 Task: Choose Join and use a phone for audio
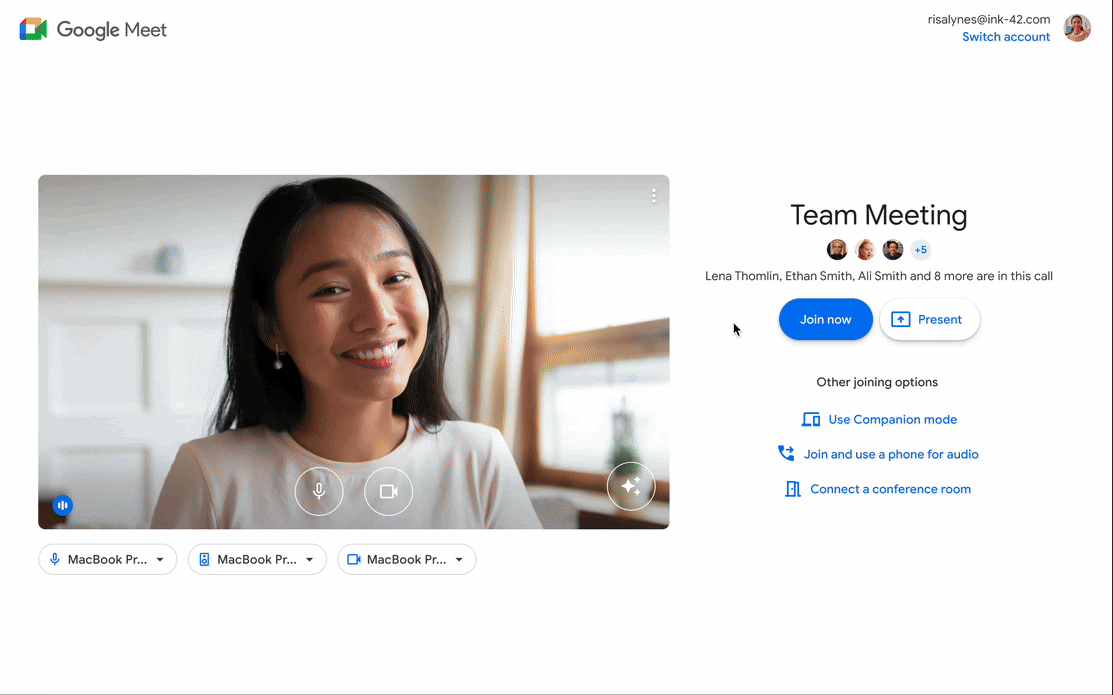[x=878, y=454]
